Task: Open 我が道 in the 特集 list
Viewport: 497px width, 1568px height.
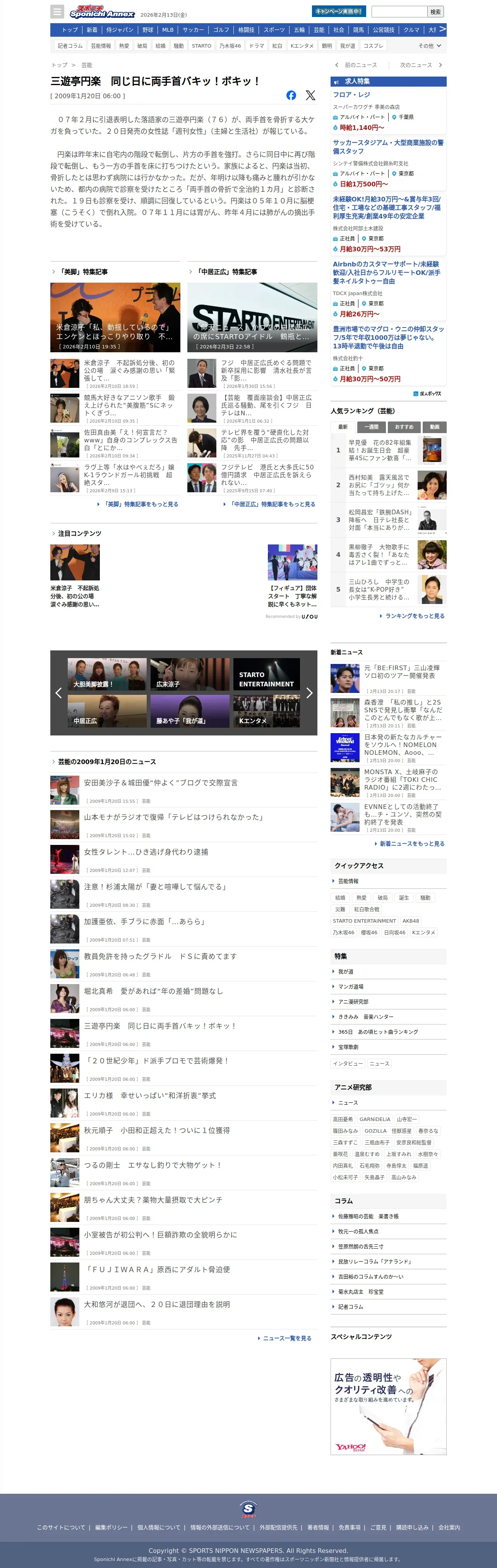Action: click(x=346, y=971)
